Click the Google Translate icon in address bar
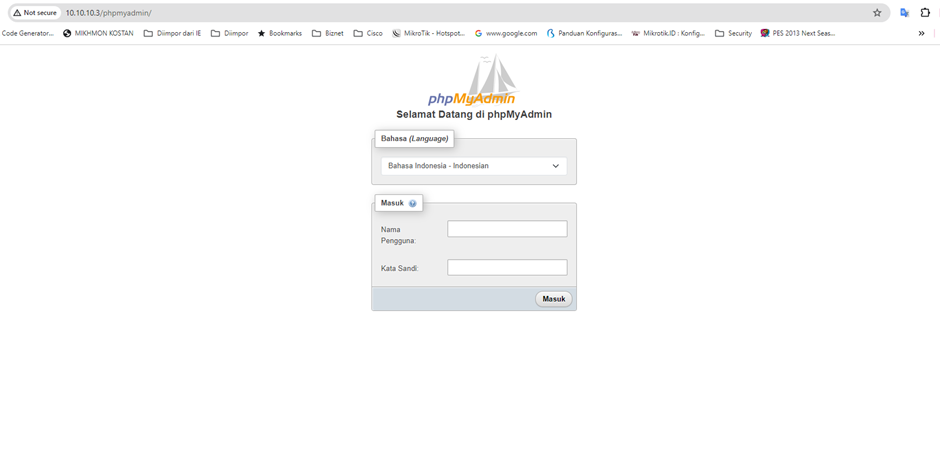Screen dimensions: 940x457 [x=904, y=13]
